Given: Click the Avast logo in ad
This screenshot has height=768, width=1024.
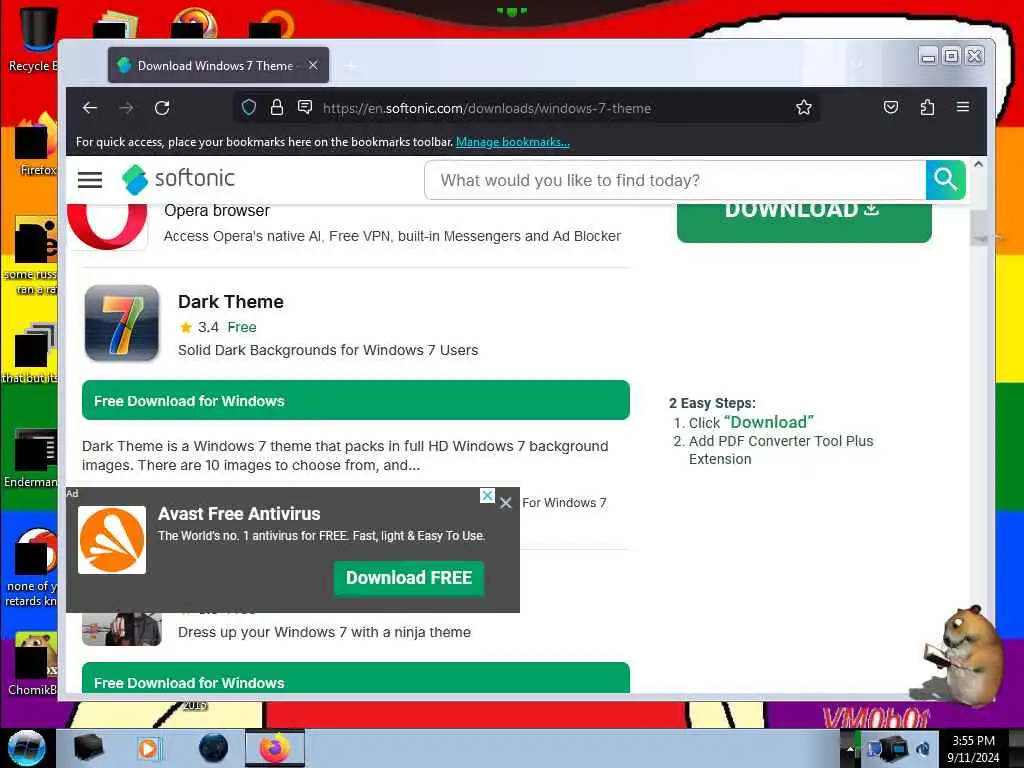Looking at the screenshot, I should (112, 540).
